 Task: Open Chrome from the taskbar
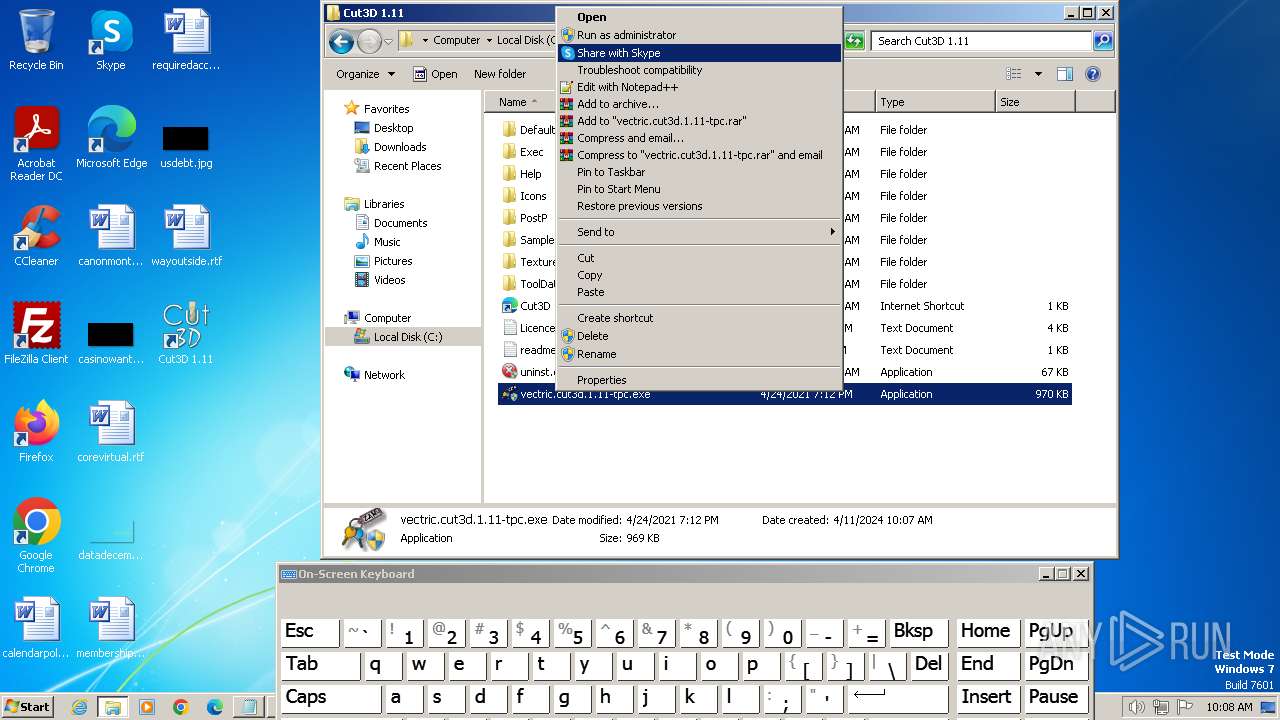click(x=180, y=707)
